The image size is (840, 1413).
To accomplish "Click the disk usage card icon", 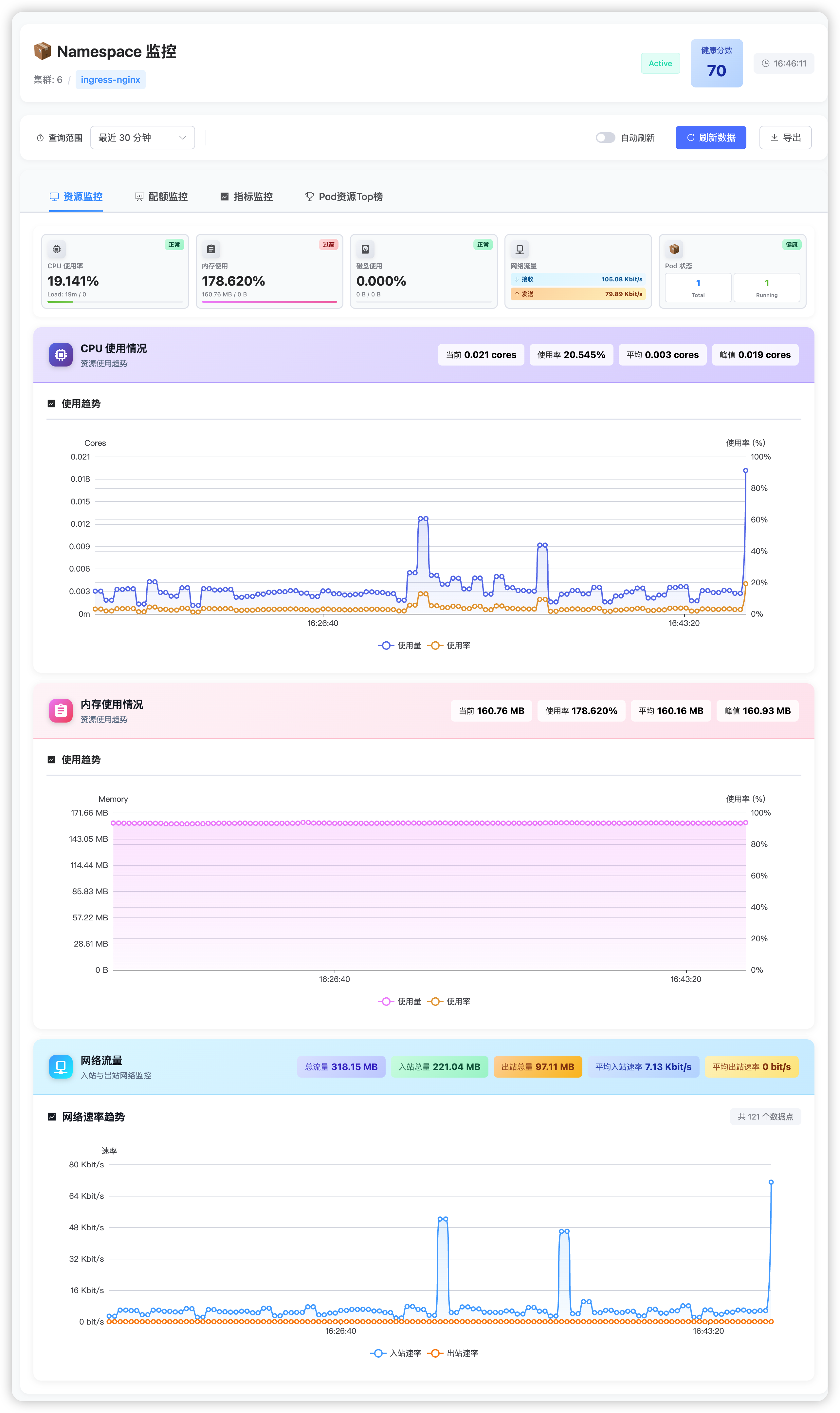I will click(365, 249).
